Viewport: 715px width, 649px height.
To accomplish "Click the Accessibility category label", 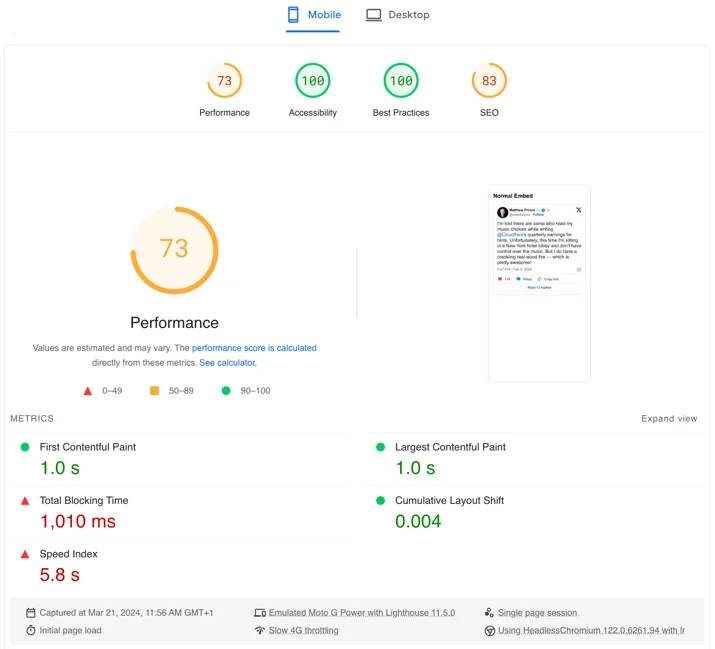I will pyautogui.click(x=313, y=113).
